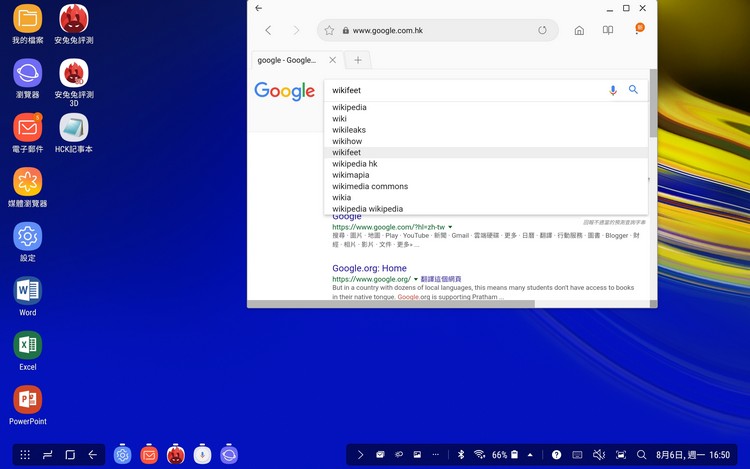Select the google - Google... tab
The width and height of the screenshot is (750, 469).
point(287,60)
